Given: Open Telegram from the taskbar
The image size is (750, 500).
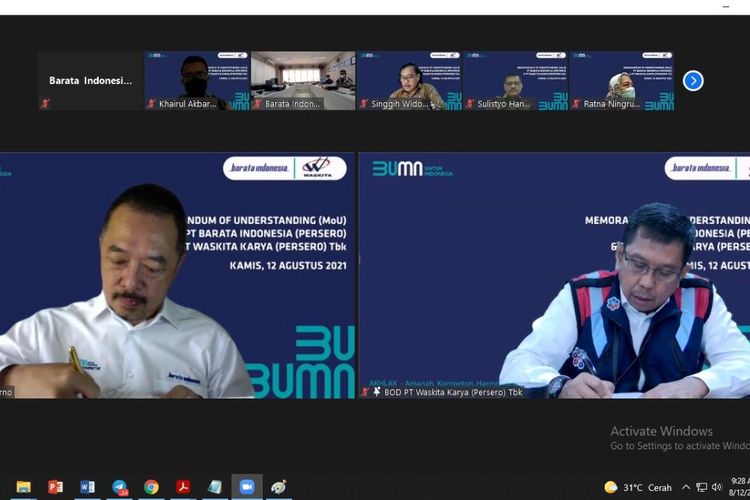Looking at the screenshot, I should [x=120, y=487].
